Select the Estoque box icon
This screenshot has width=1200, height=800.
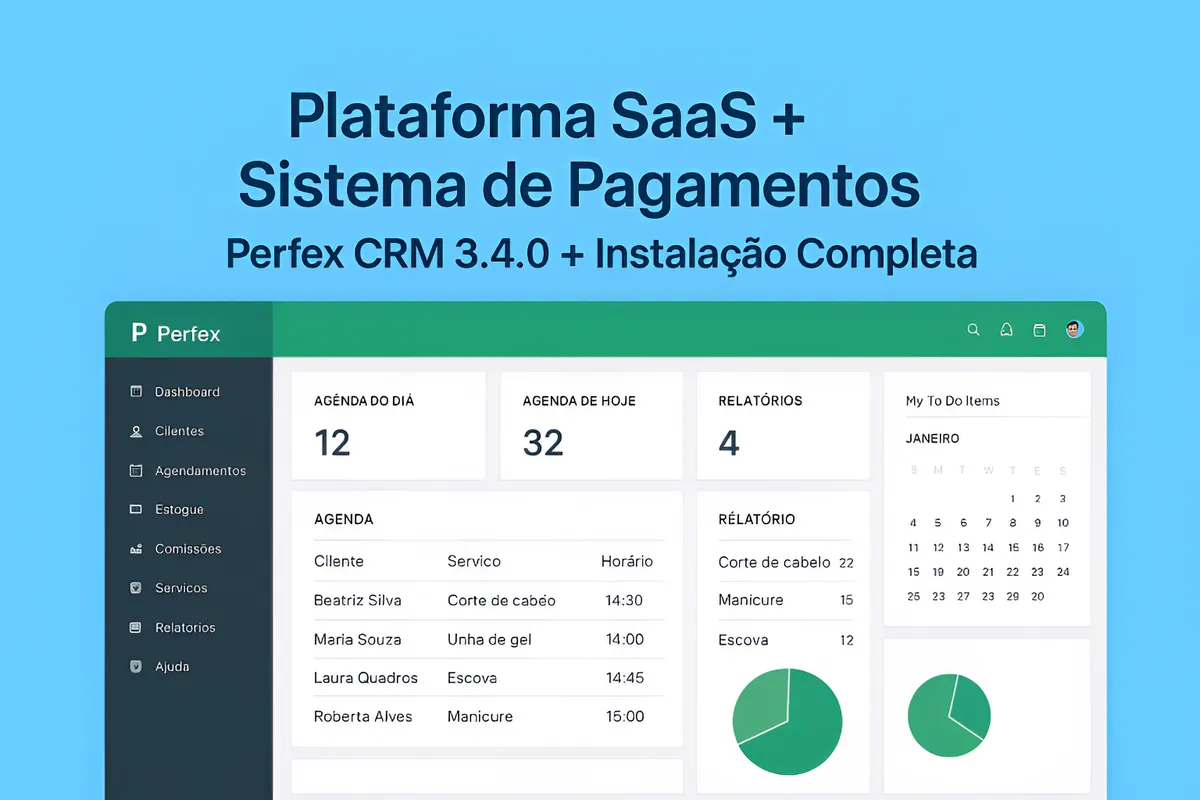tap(136, 509)
